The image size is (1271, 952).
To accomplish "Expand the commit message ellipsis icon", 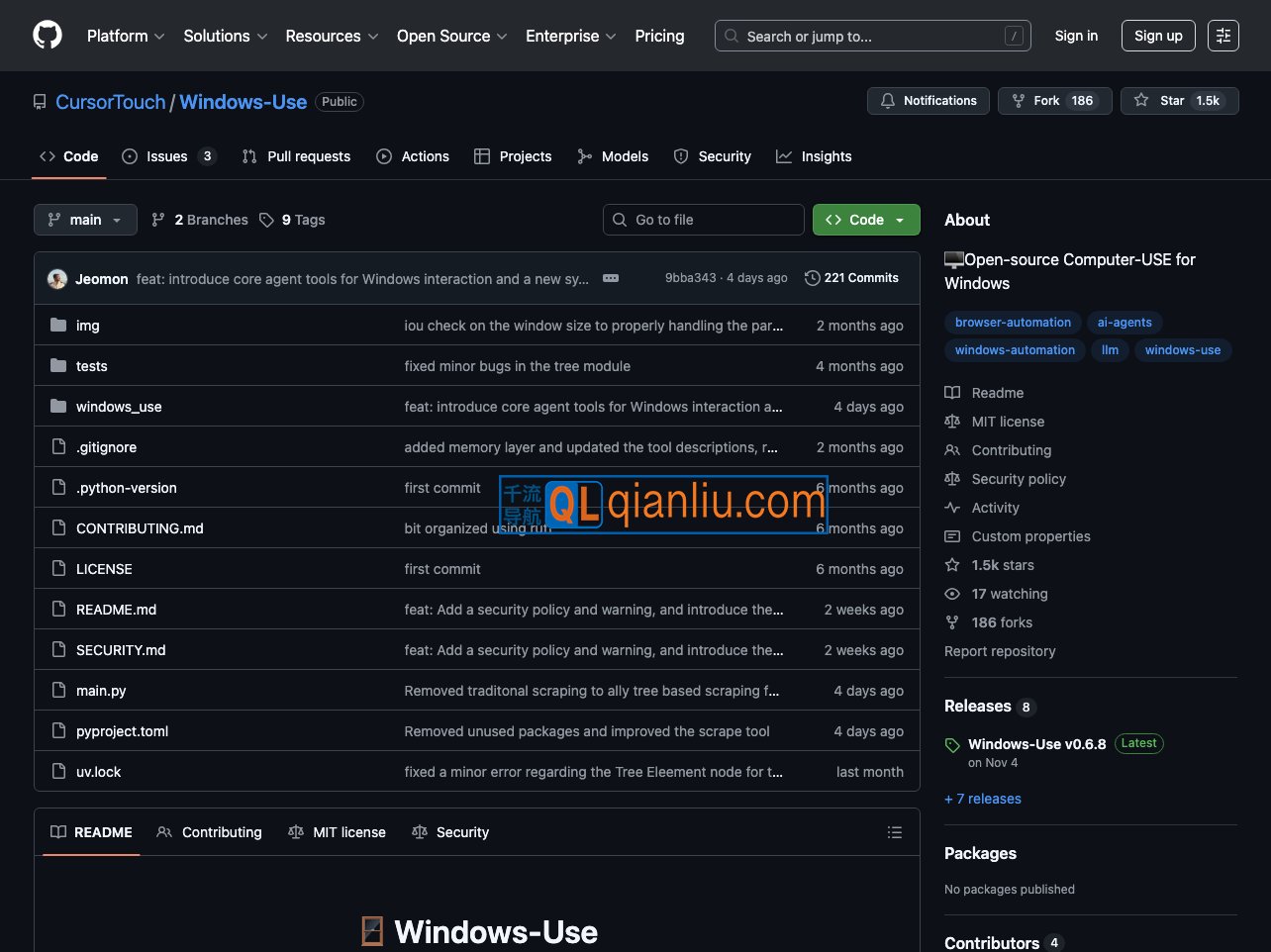I will click(611, 278).
